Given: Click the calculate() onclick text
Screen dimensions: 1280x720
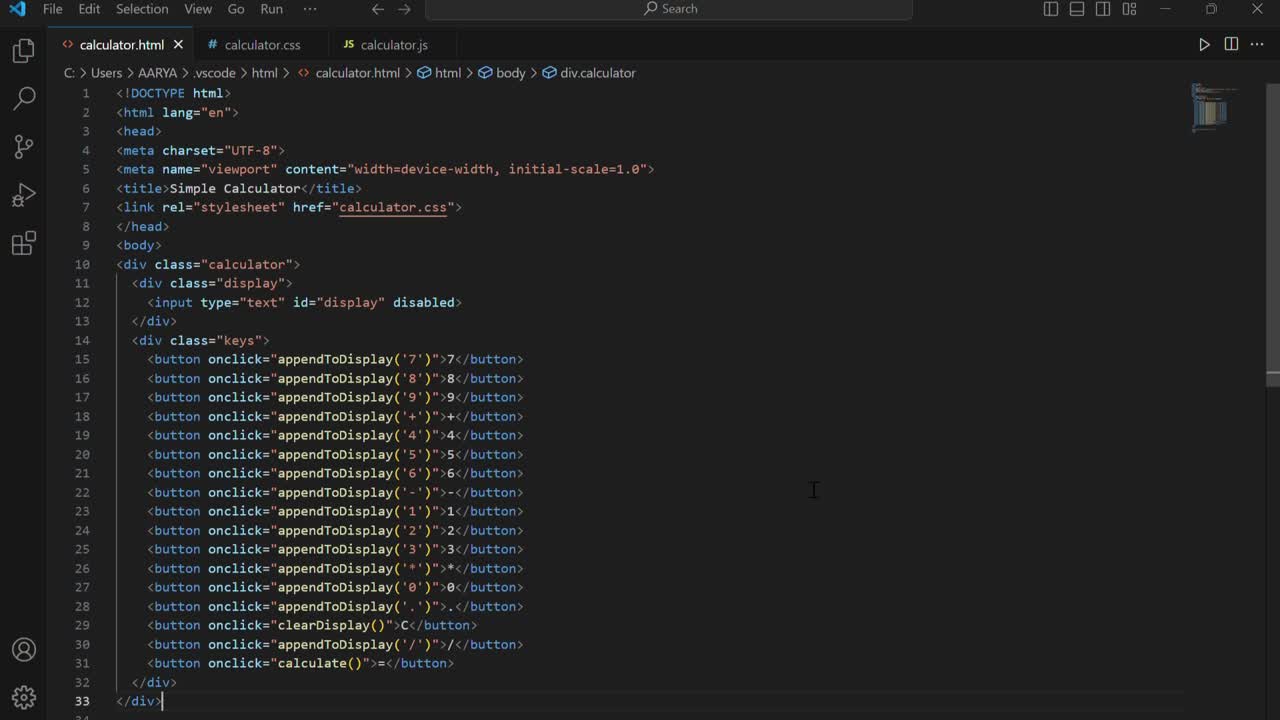Looking at the screenshot, I should [x=319, y=663].
